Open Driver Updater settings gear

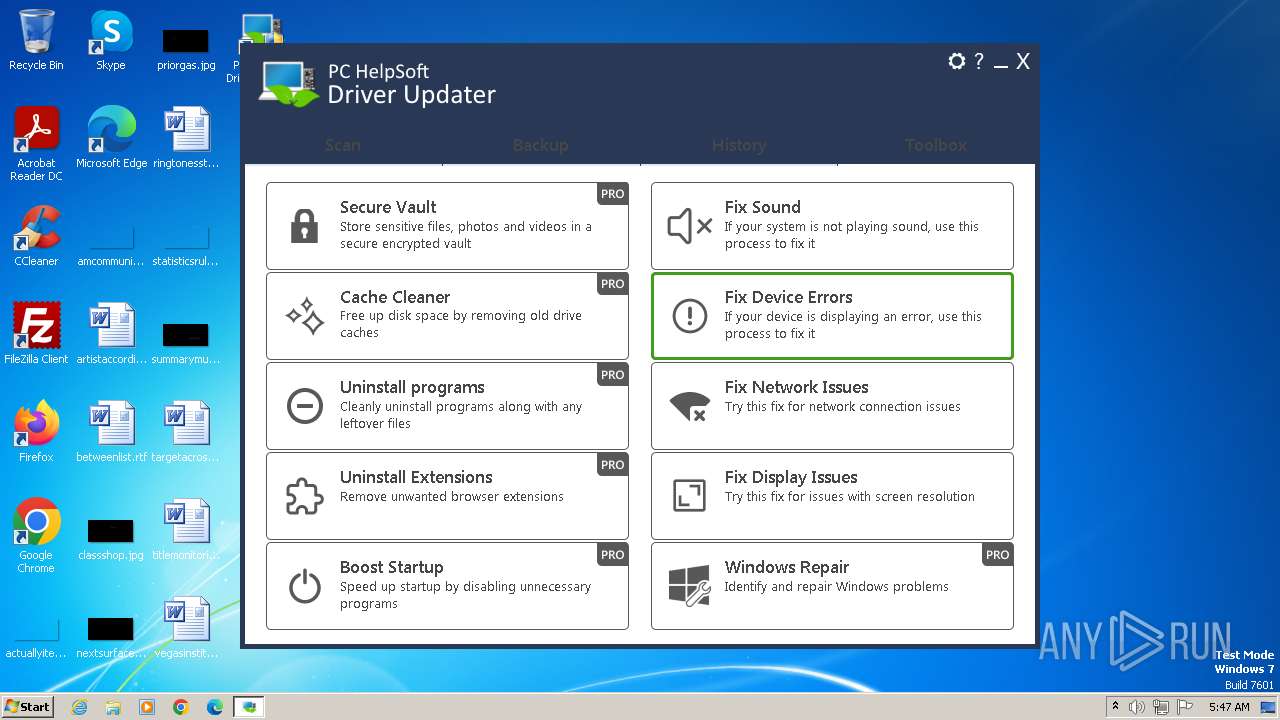tap(957, 61)
